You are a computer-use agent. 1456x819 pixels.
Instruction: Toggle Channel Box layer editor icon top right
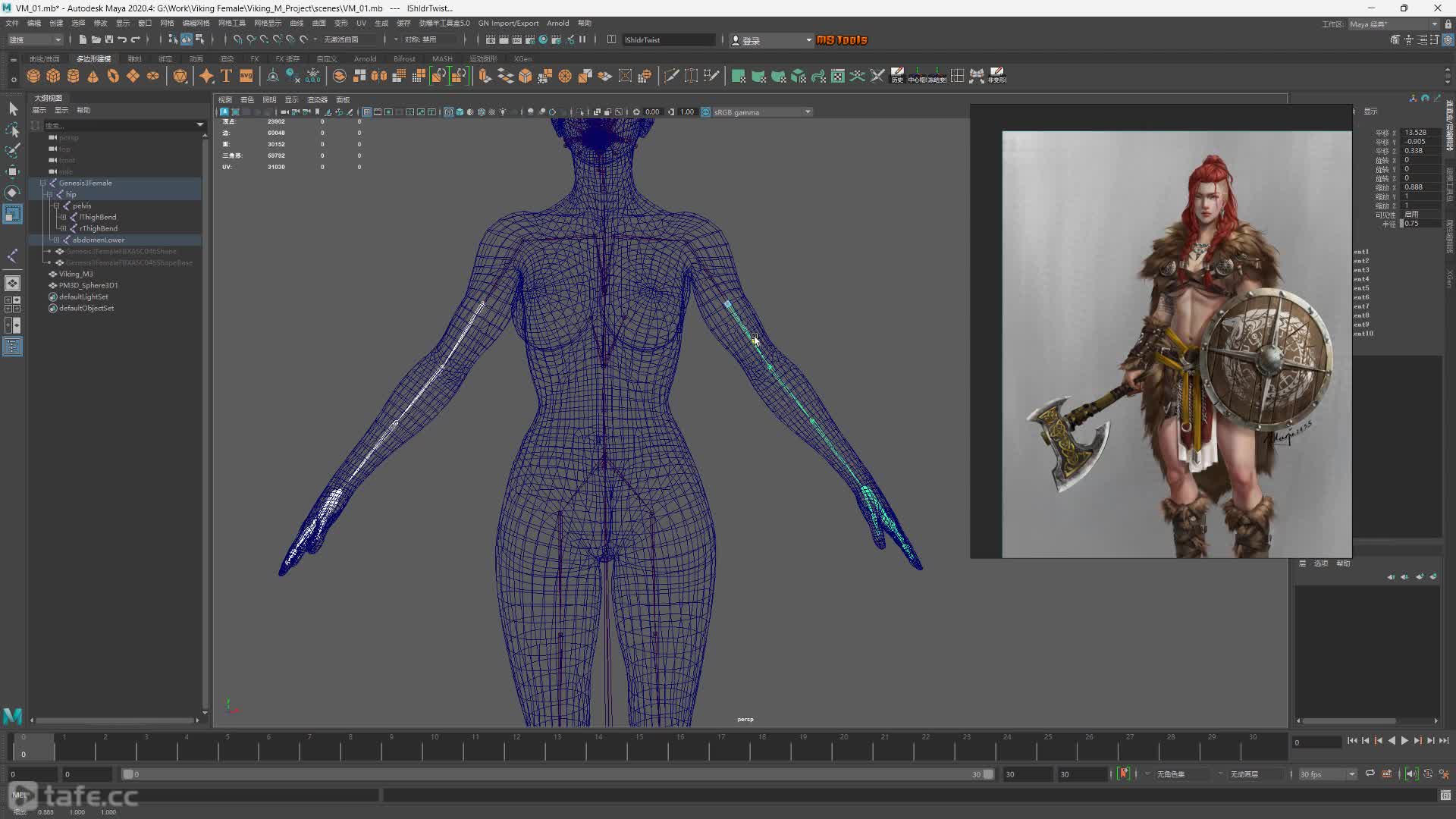point(1448,39)
